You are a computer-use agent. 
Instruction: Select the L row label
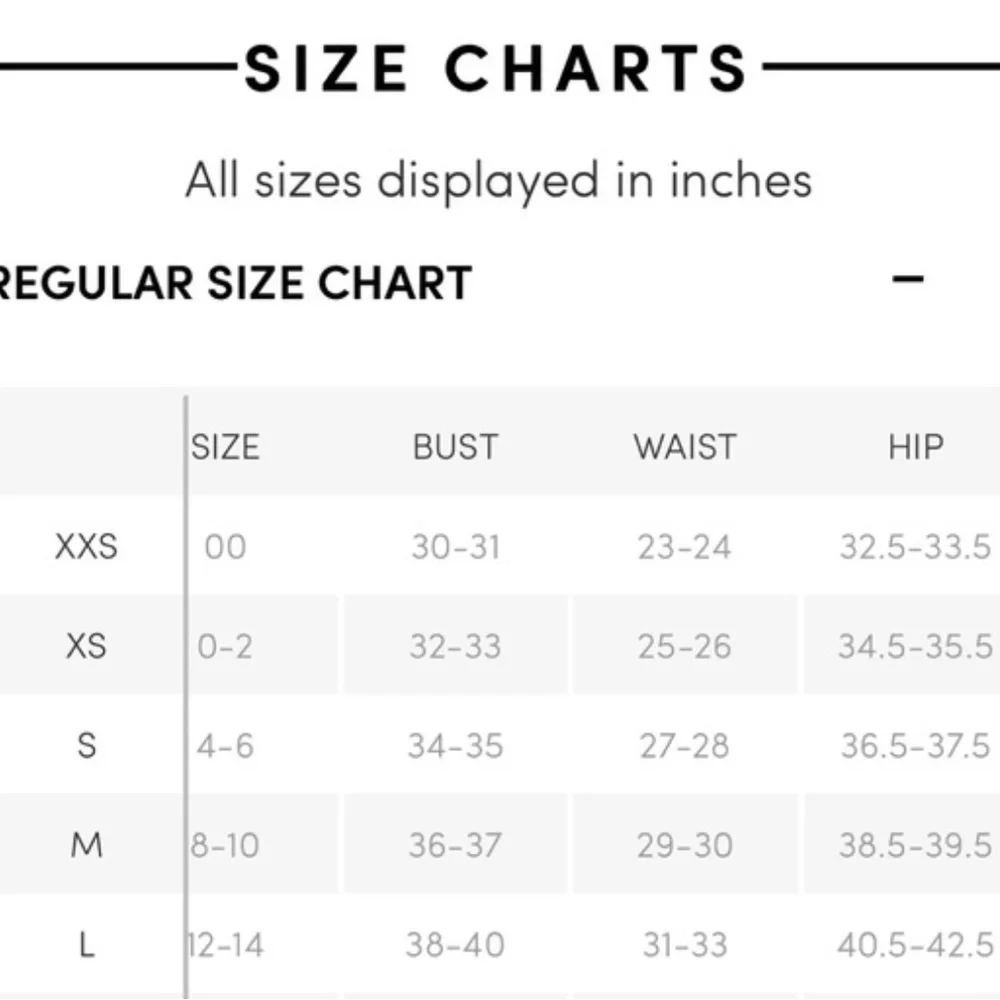pyautogui.click(x=87, y=945)
